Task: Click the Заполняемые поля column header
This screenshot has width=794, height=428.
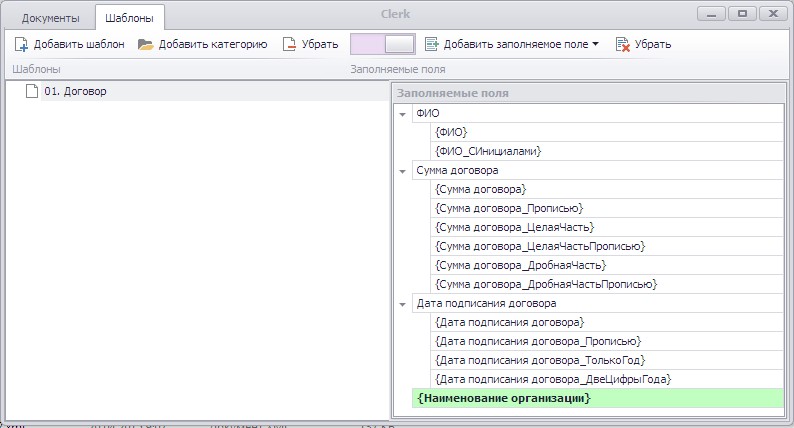Action: (x=589, y=93)
